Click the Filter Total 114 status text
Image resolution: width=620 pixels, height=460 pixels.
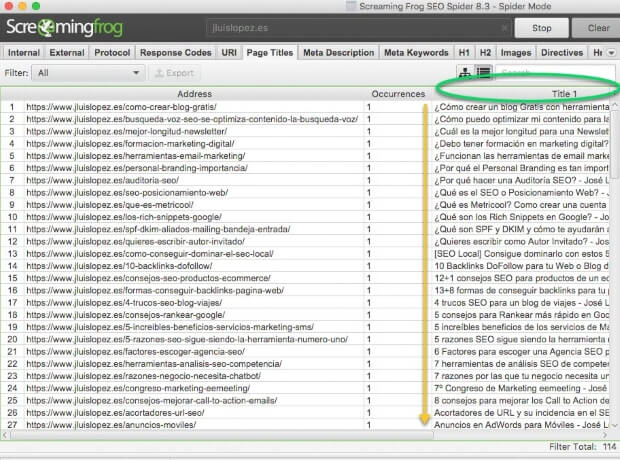point(582,447)
